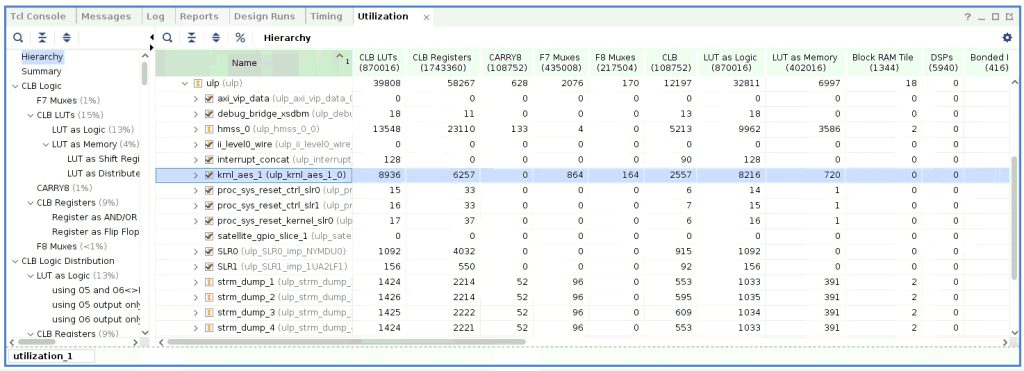This screenshot has height=371, width=1024.
Task: Collapse the LUT as Memory tree node
Action: coord(46,144)
